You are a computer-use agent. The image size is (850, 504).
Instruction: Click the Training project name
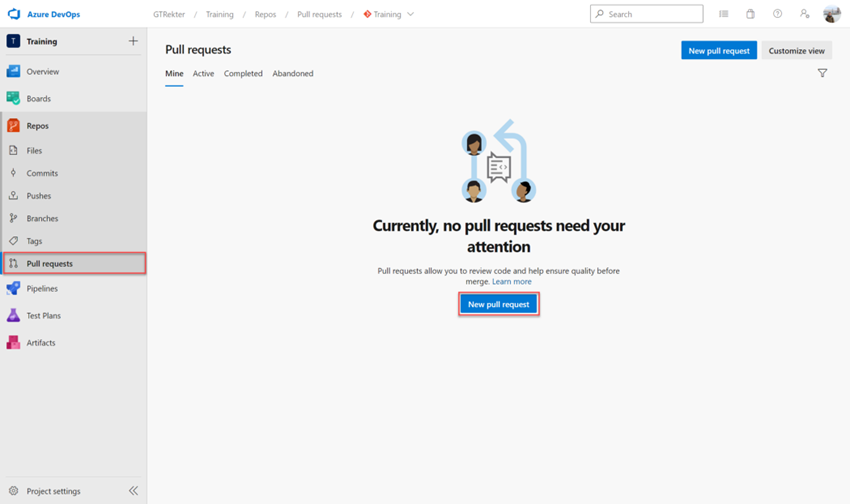pos(42,41)
